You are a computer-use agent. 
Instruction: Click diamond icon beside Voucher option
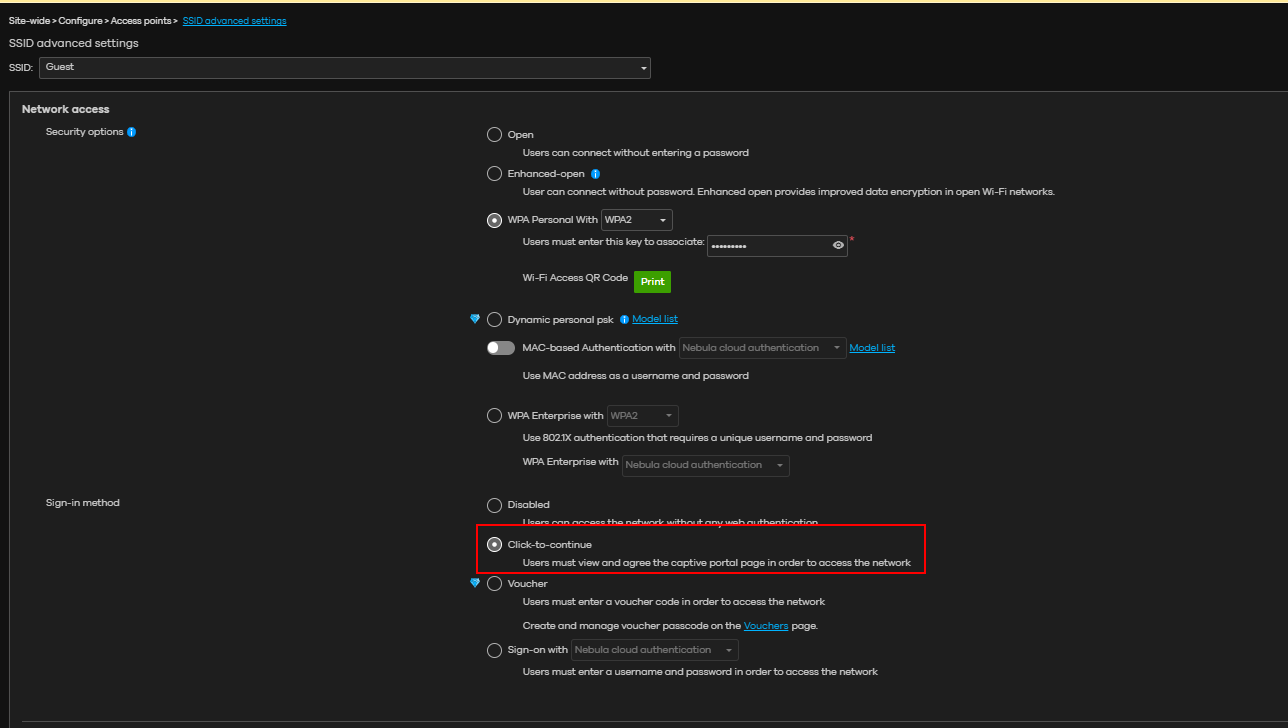tap(475, 583)
